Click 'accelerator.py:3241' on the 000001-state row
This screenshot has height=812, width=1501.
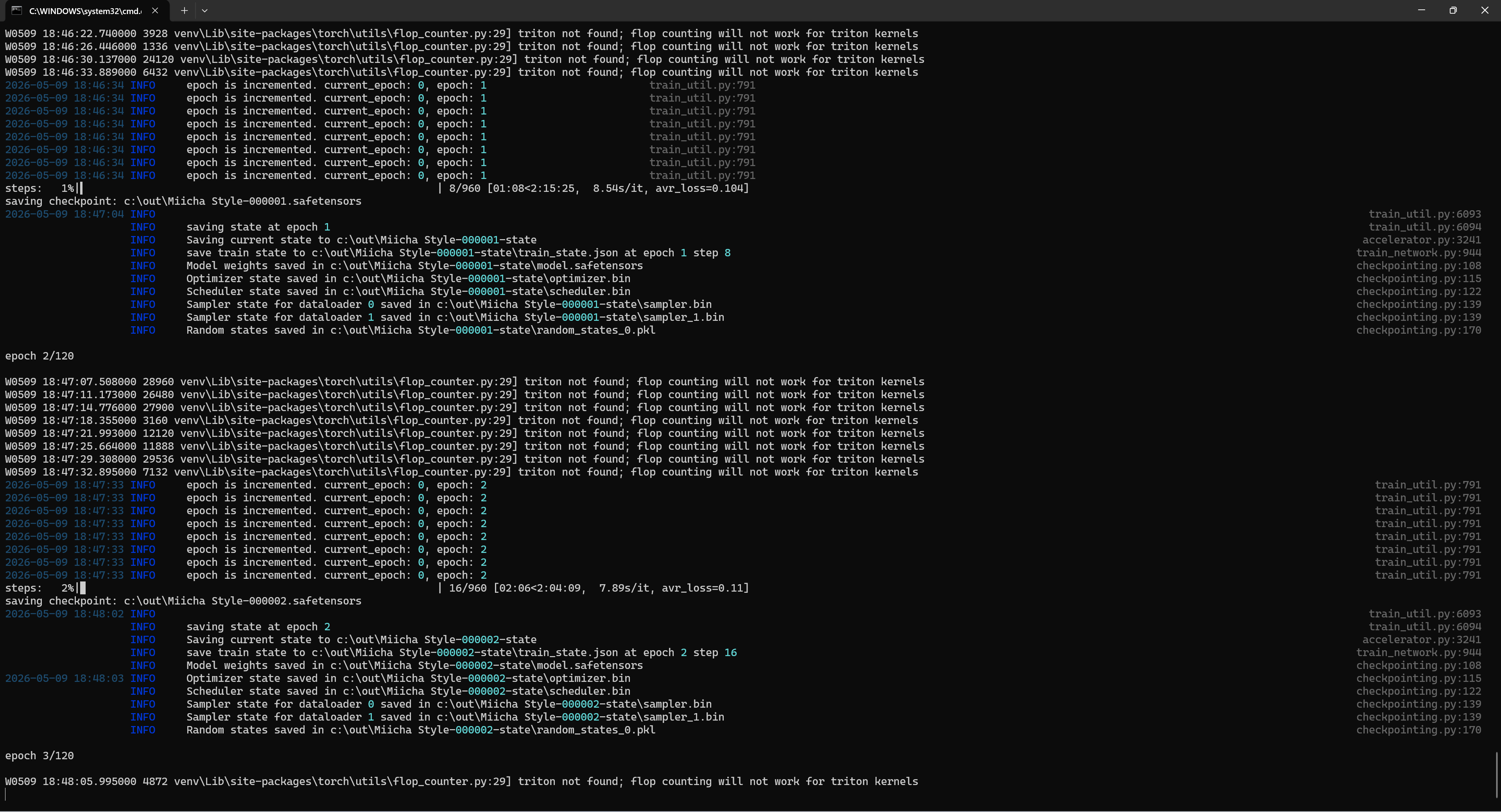coord(1422,240)
